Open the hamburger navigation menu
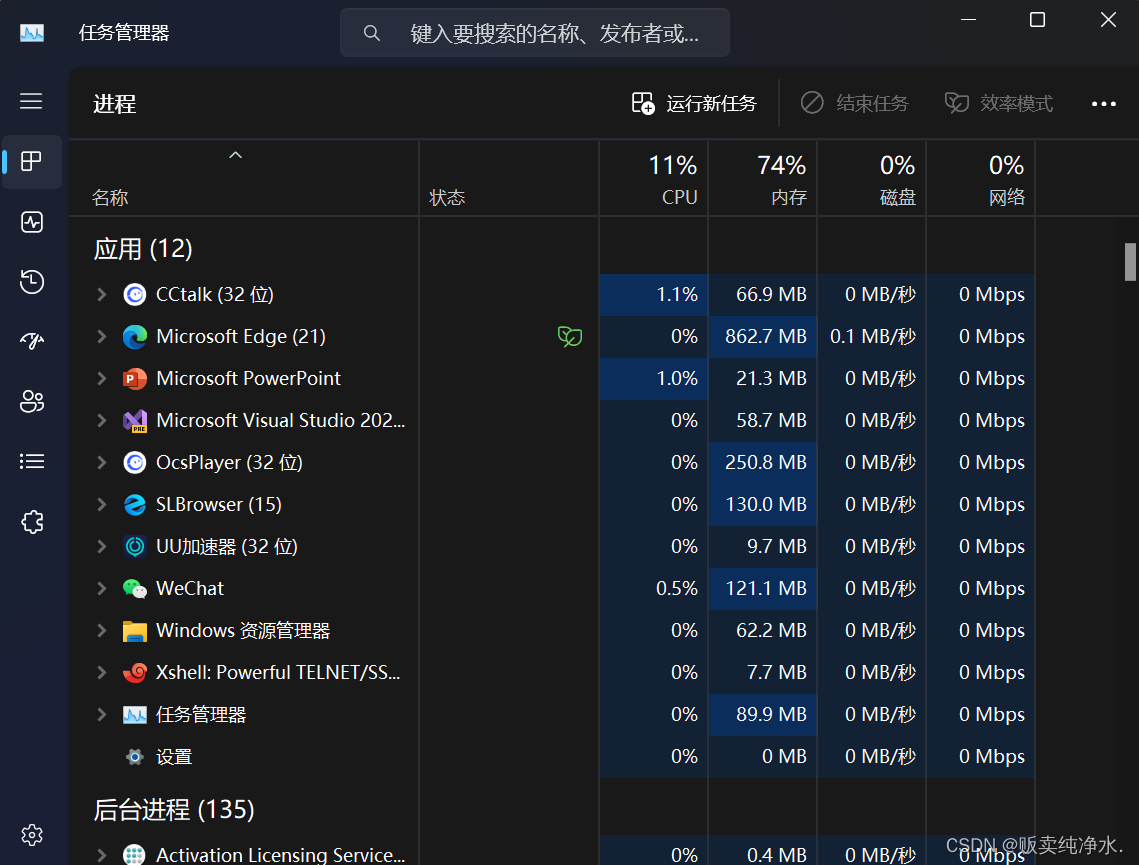The width and height of the screenshot is (1139, 865). click(x=31, y=101)
